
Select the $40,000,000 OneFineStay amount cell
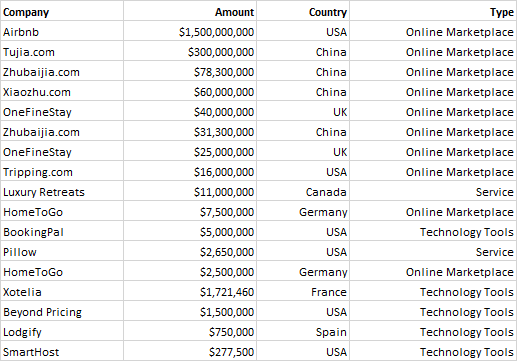(190, 111)
